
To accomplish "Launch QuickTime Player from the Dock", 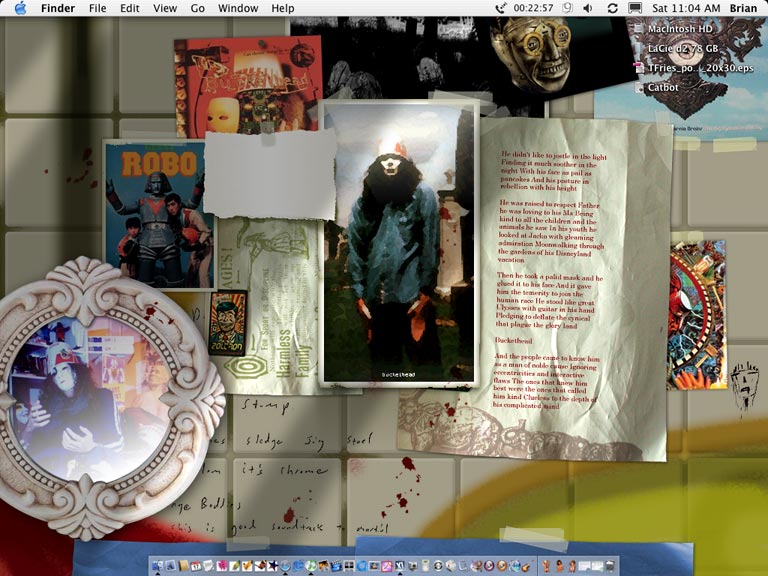I will (361, 566).
